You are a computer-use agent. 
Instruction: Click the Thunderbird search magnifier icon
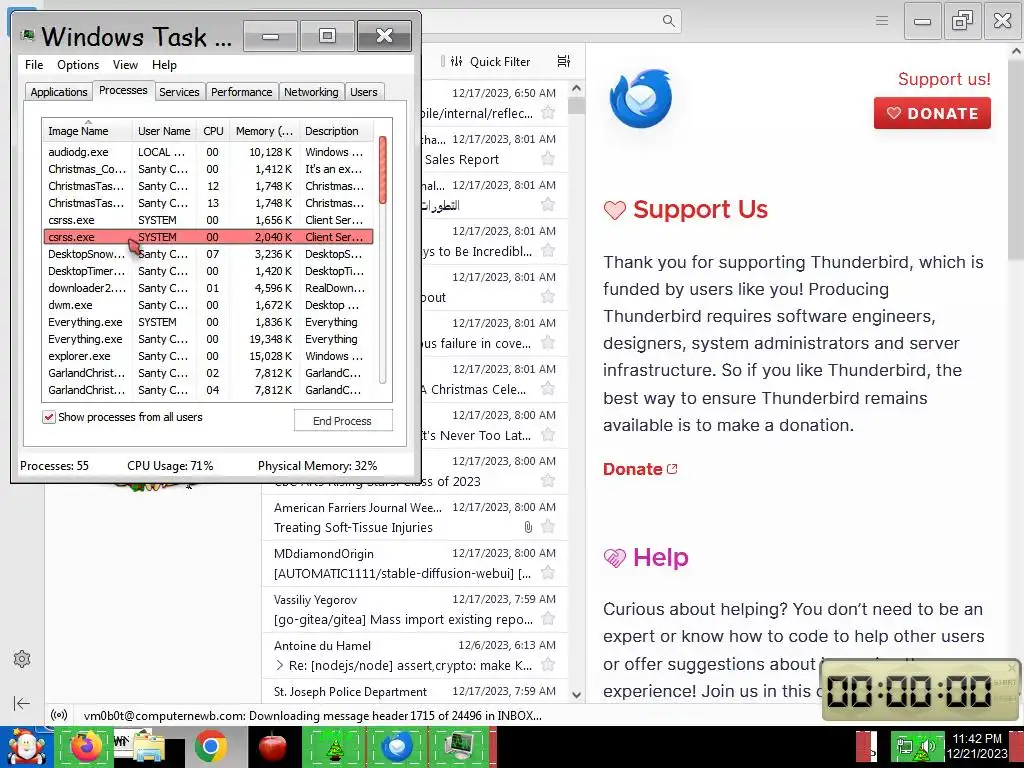(668, 21)
